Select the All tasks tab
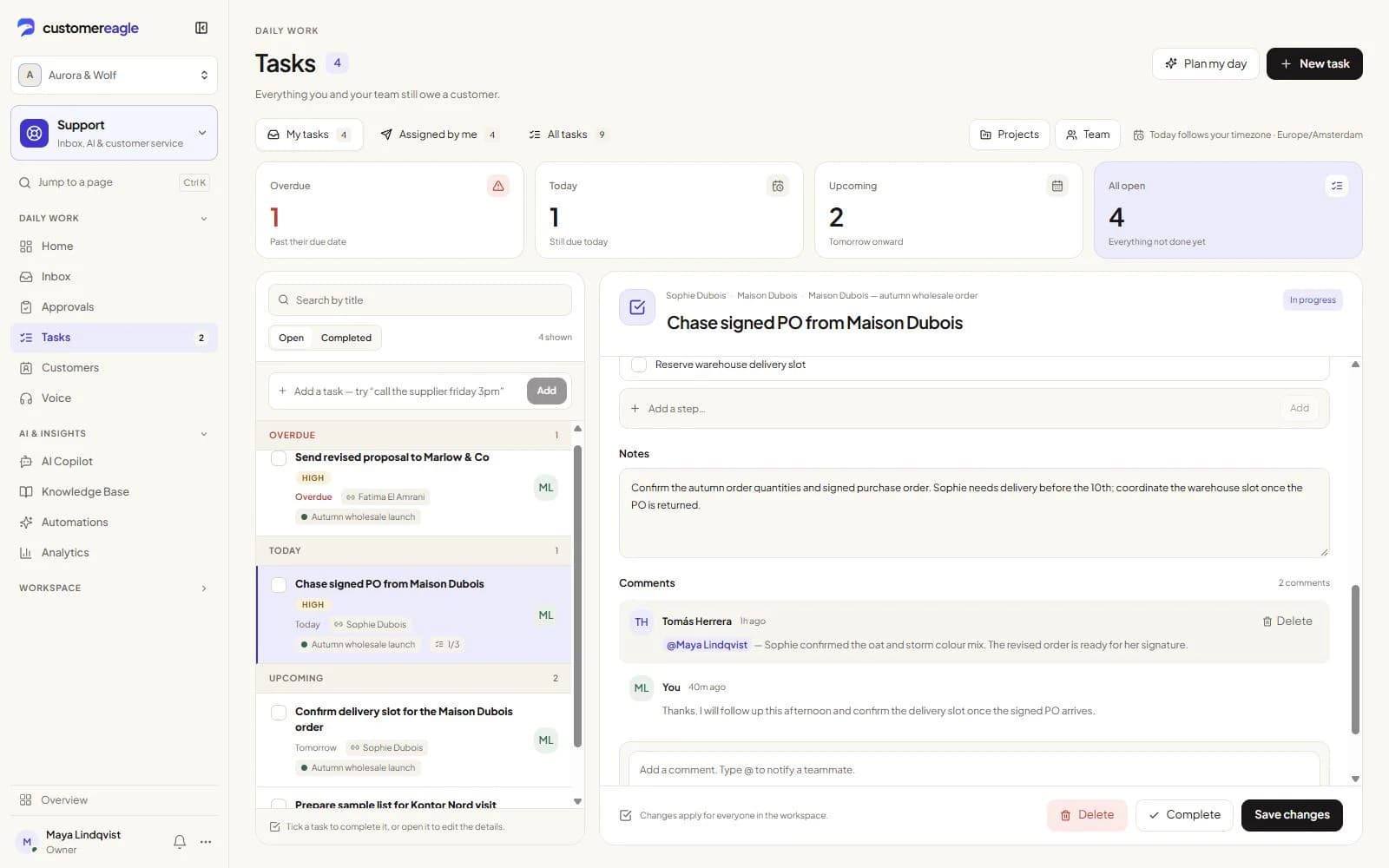Image resolution: width=1389 pixels, height=868 pixels. pos(568,135)
